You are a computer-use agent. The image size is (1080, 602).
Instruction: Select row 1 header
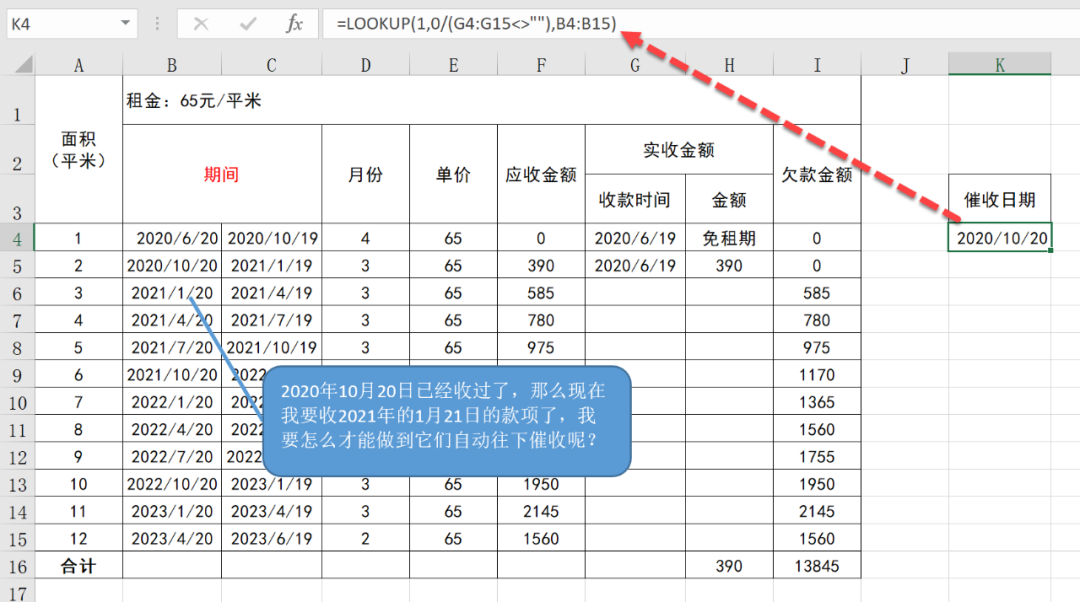point(17,101)
